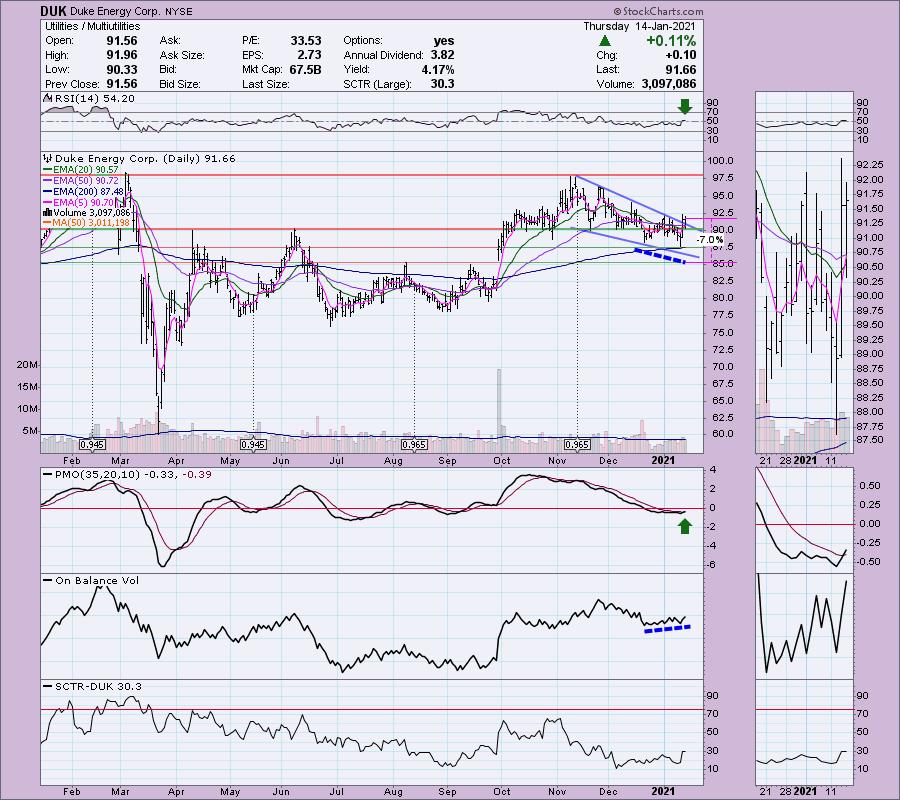
Task: Click the Bid Size label
Action: tap(180, 84)
